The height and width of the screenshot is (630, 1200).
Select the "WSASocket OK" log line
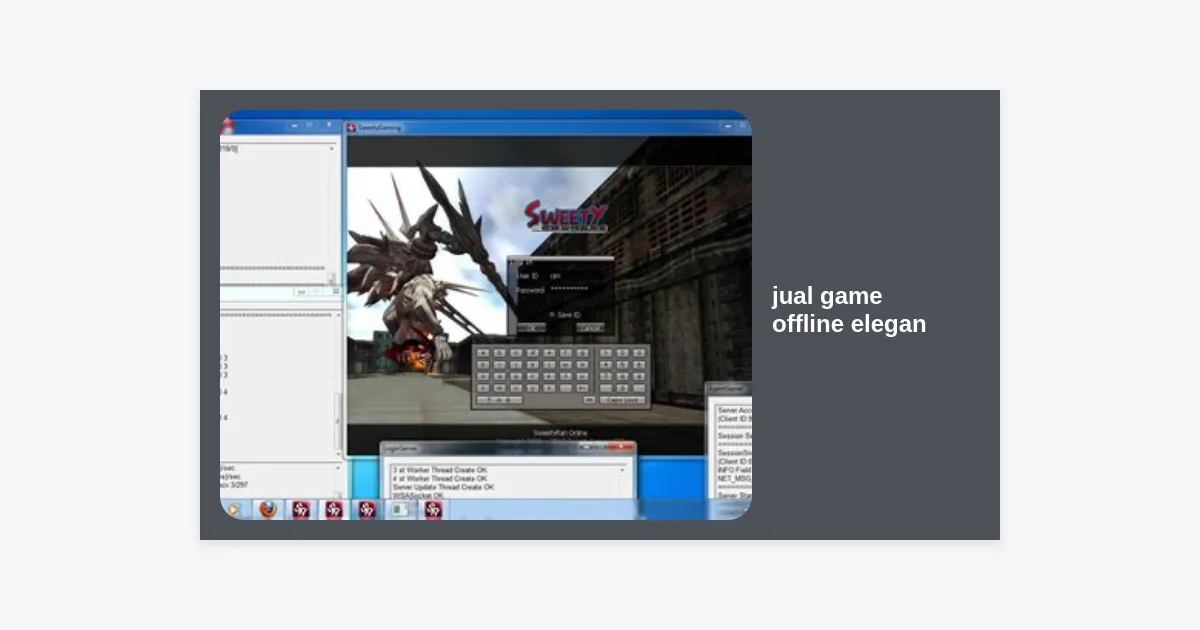[418, 495]
